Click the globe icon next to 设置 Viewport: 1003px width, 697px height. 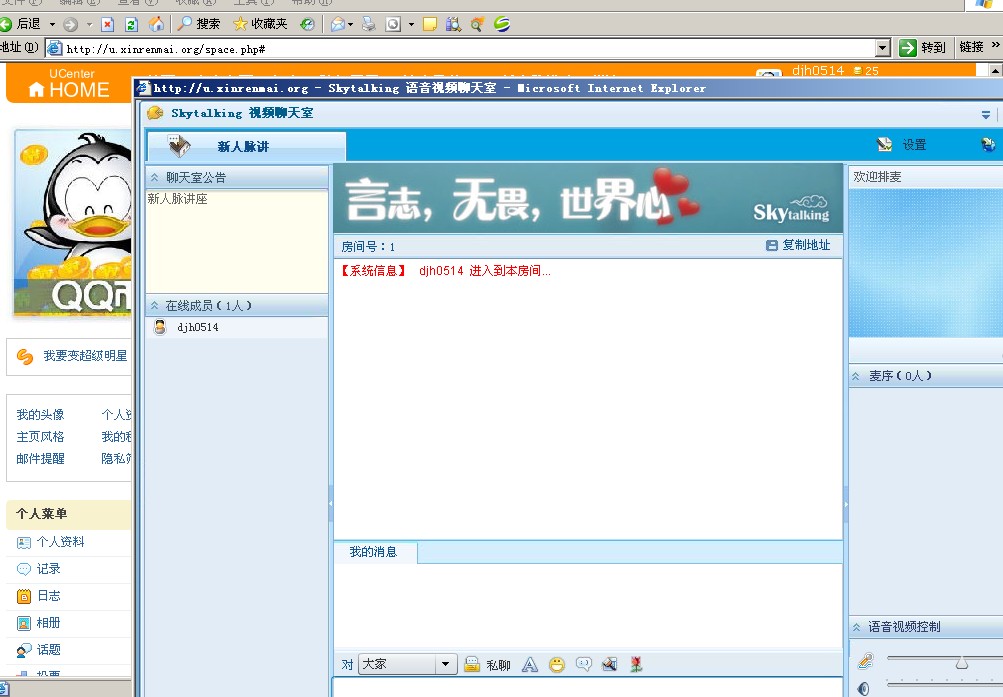click(x=988, y=145)
